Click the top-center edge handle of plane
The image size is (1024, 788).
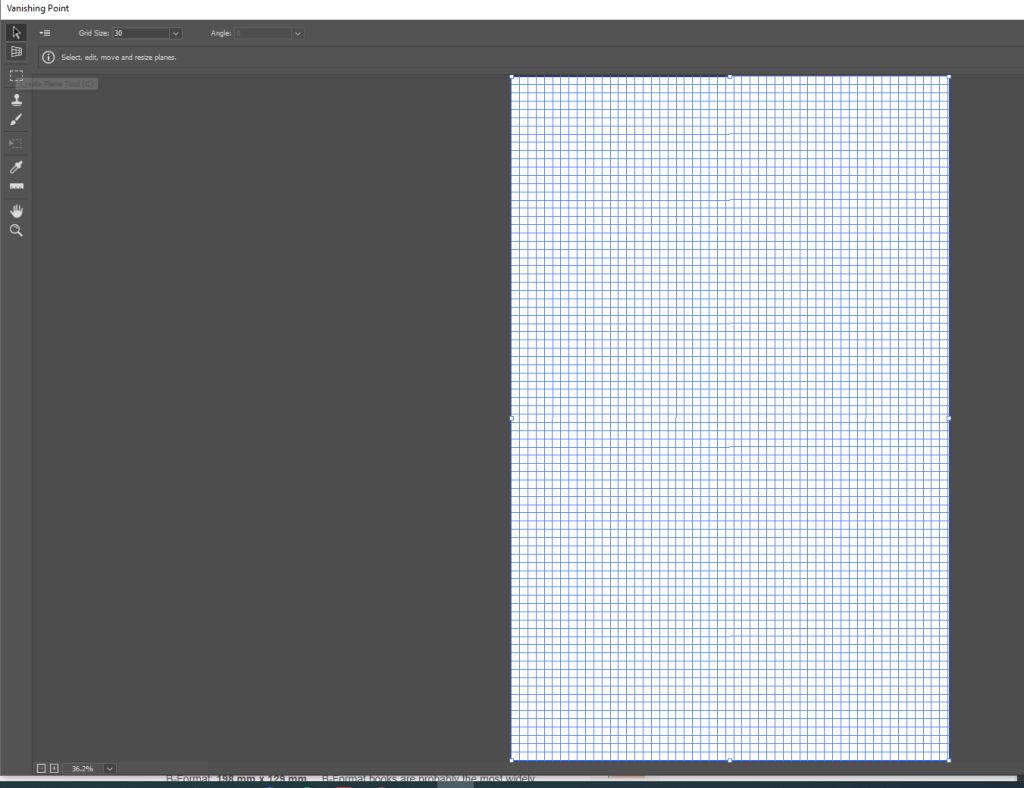730,76
